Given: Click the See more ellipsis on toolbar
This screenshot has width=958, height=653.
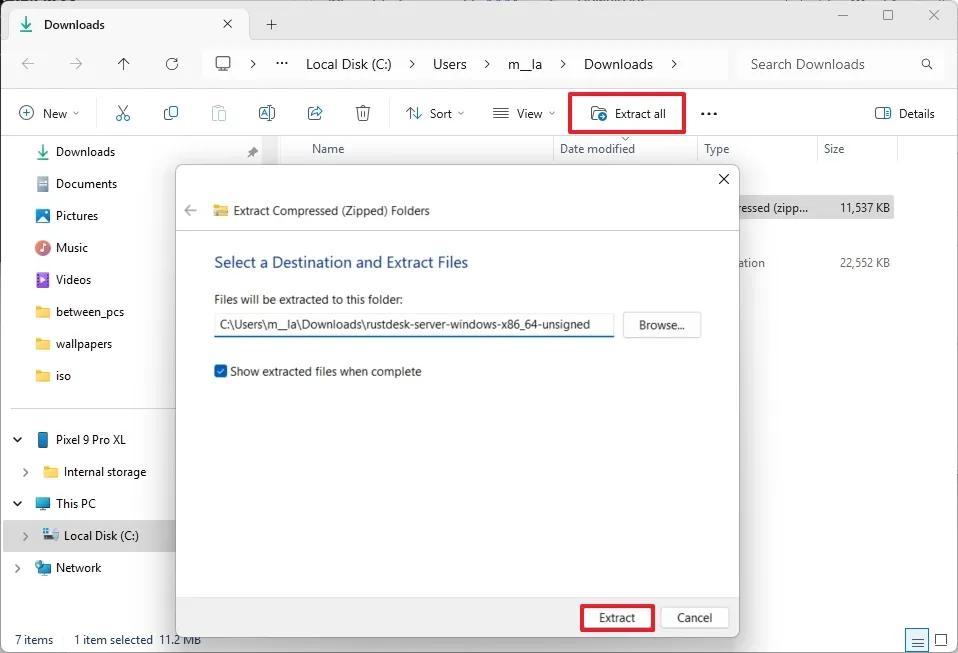Looking at the screenshot, I should [x=709, y=113].
